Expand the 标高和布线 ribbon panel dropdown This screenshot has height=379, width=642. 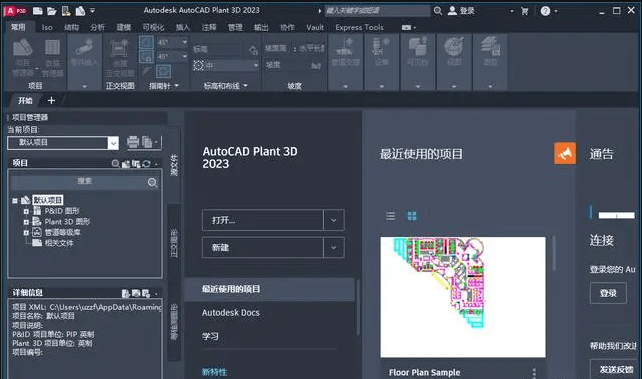245,86
